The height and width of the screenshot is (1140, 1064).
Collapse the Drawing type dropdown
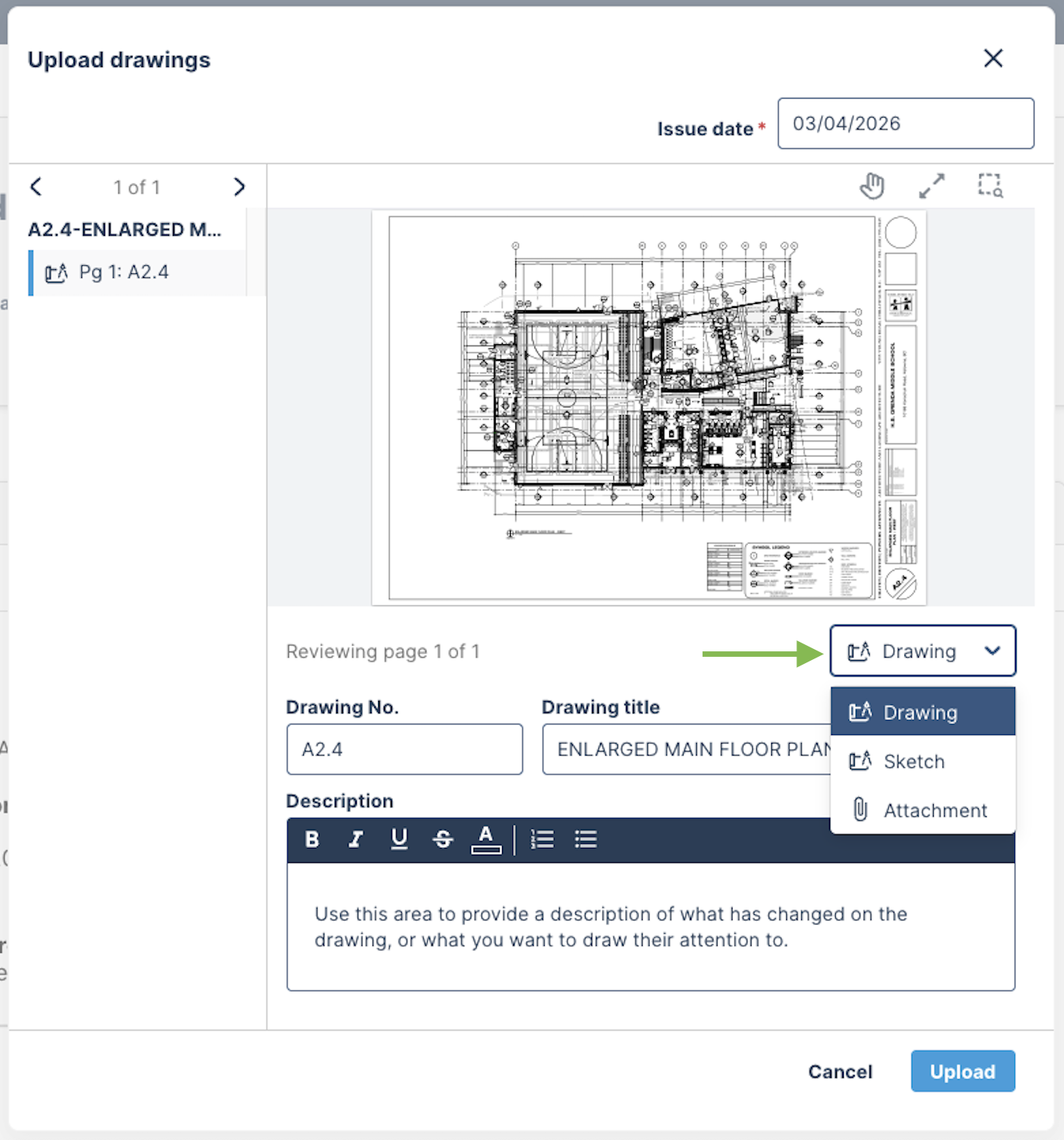[923, 651]
